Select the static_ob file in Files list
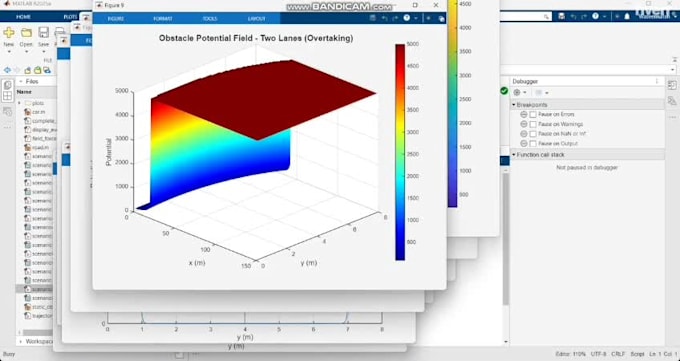680x361 pixels. pos(39,307)
